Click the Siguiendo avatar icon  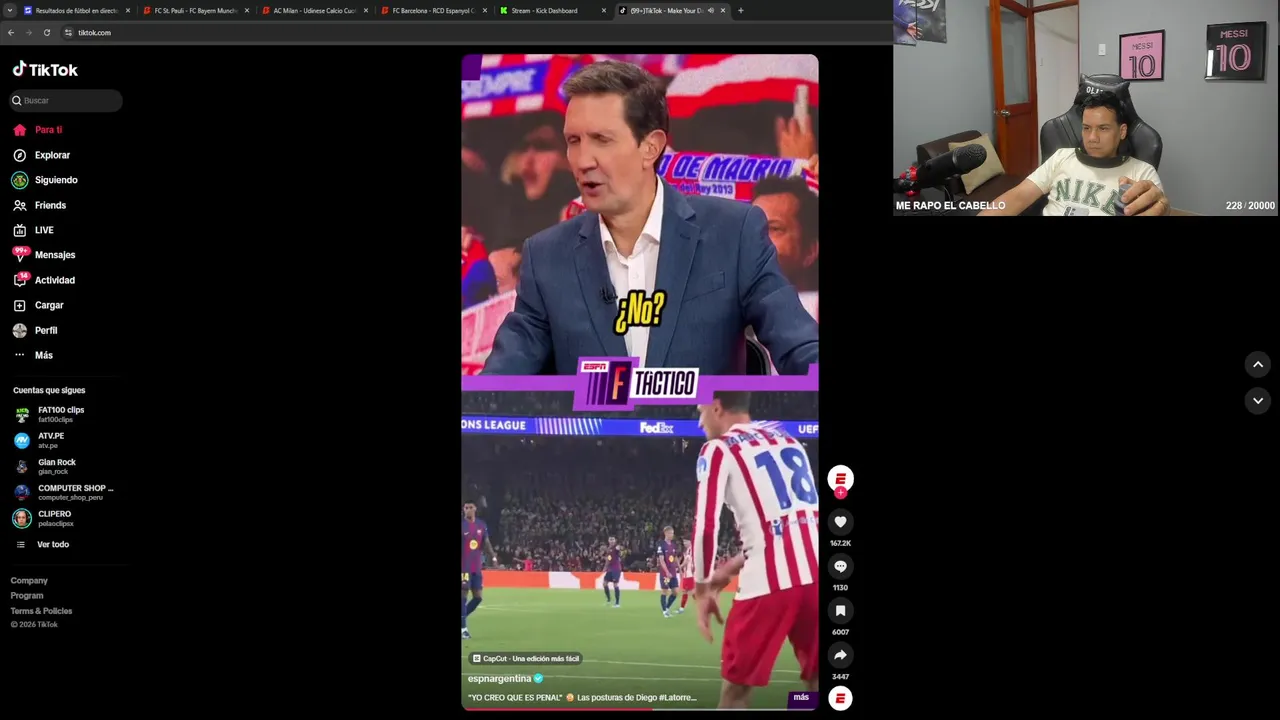click(x=19, y=180)
